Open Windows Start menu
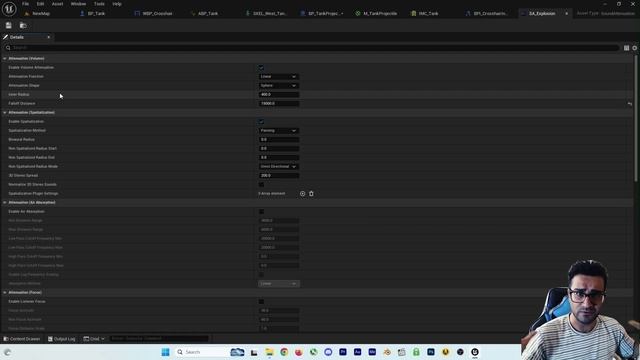 tap(165, 352)
